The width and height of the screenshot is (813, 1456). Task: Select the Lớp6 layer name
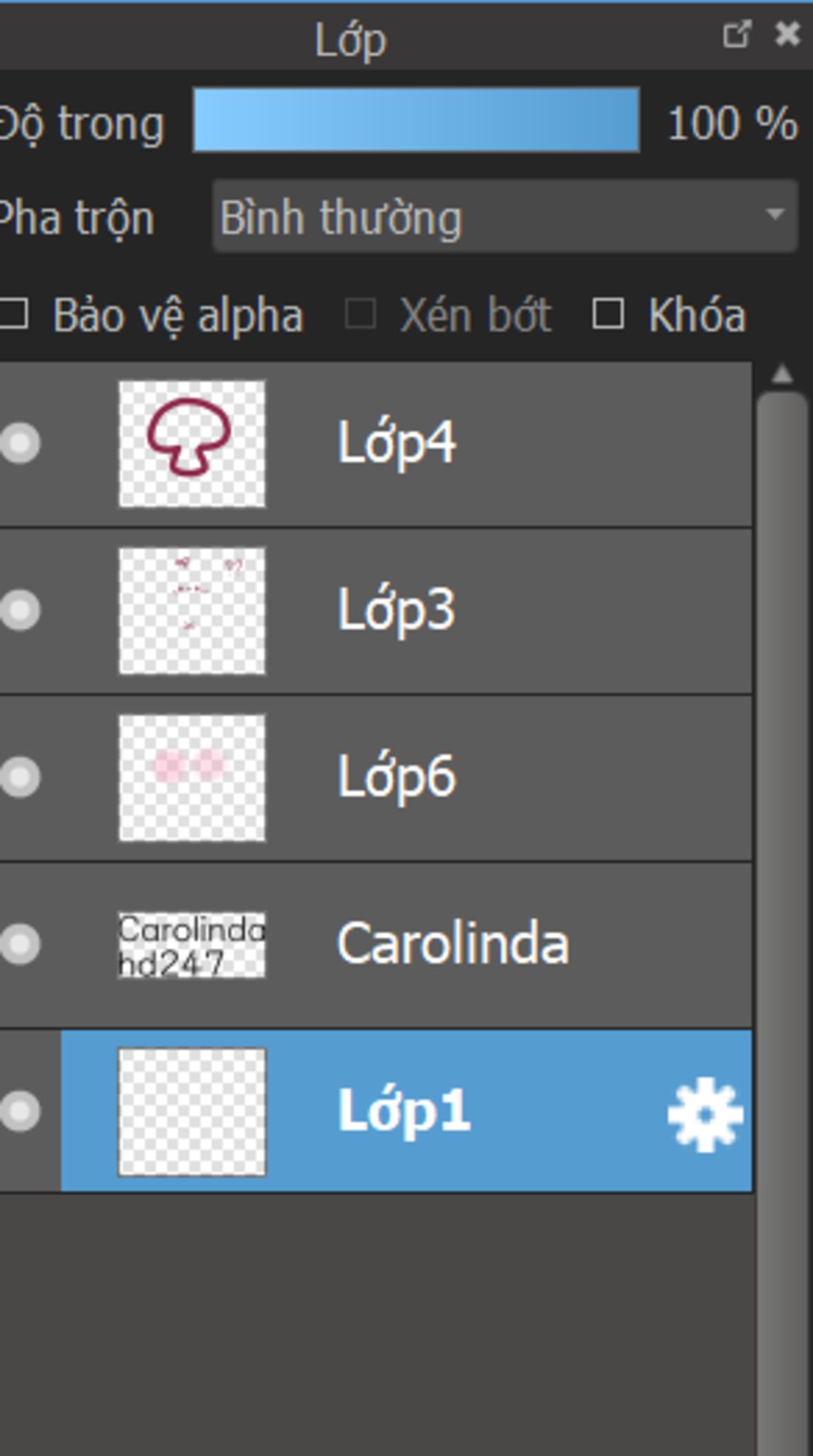397,776
